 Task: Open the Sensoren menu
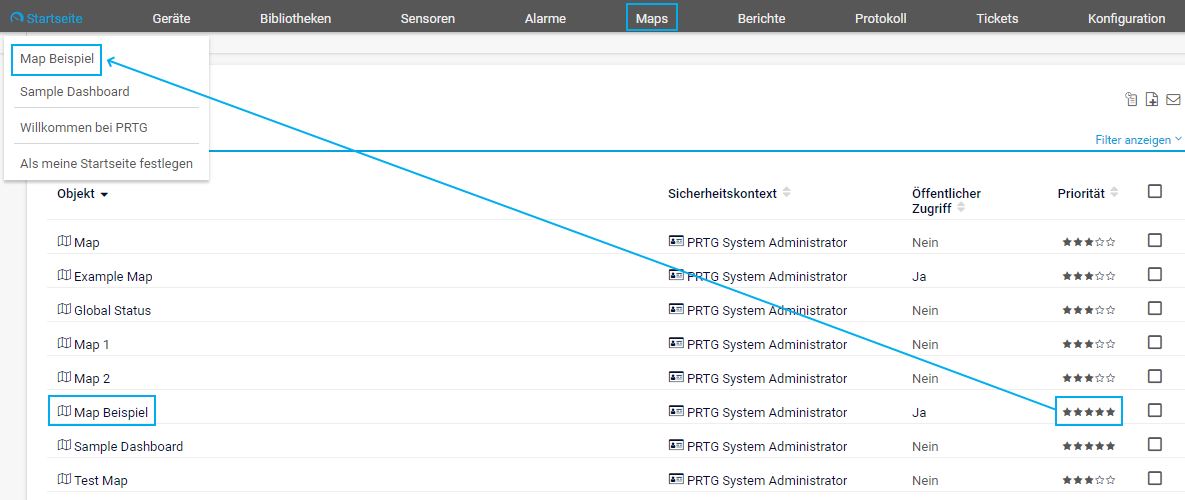pos(427,18)
